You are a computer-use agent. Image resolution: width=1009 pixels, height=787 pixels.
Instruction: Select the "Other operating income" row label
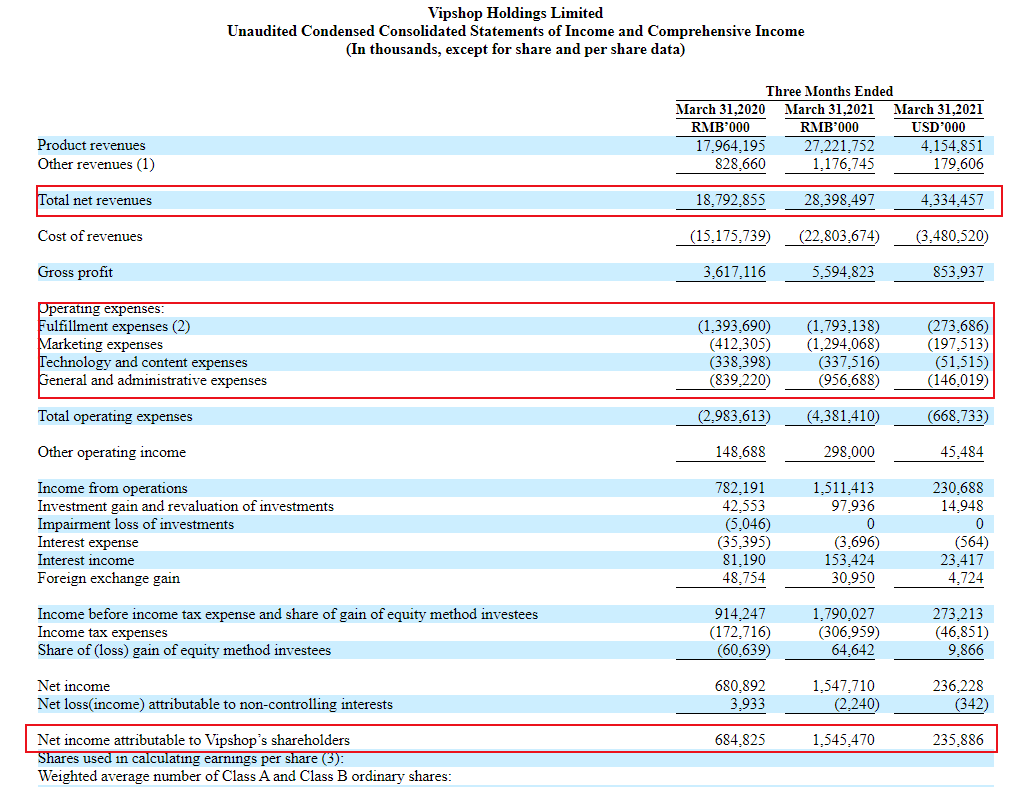coord(111,452)
